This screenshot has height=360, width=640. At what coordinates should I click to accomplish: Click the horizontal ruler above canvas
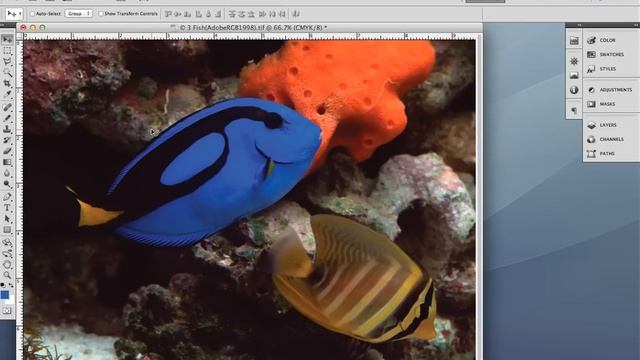pyautogui.click(x=250, y=36)
